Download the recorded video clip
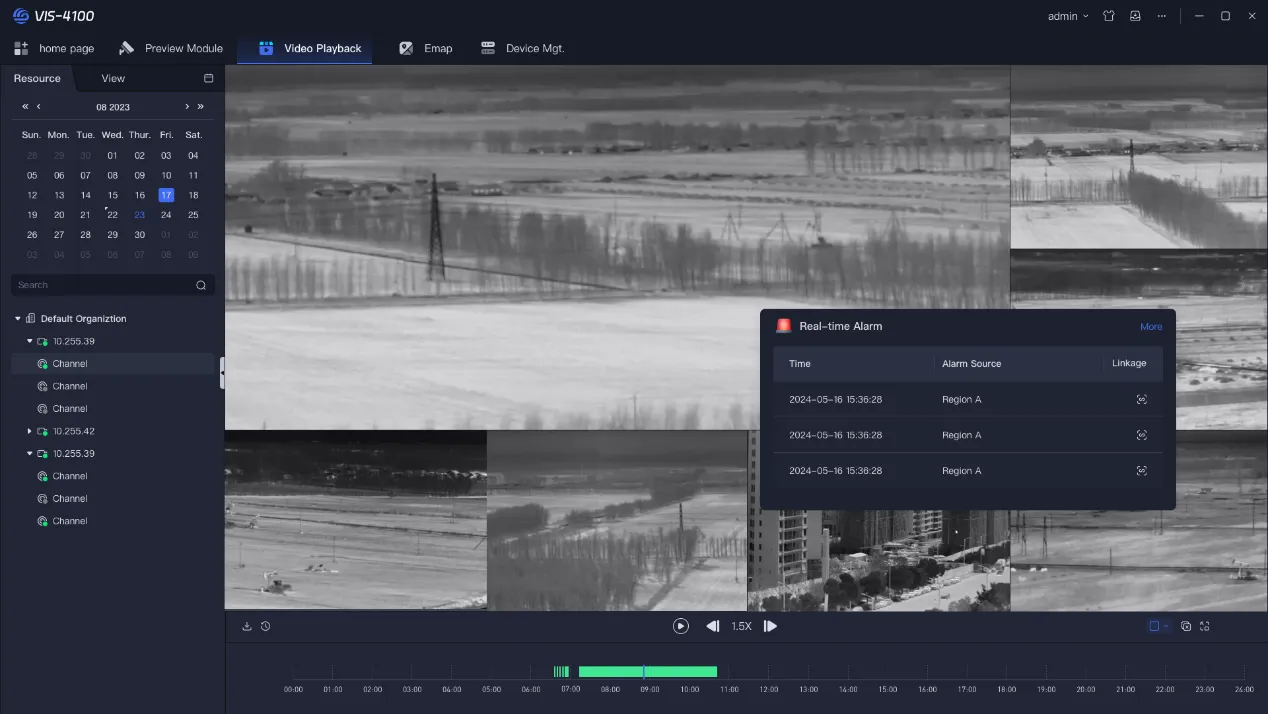Viewport: 1268px width, 714px height. coord(246,625)
